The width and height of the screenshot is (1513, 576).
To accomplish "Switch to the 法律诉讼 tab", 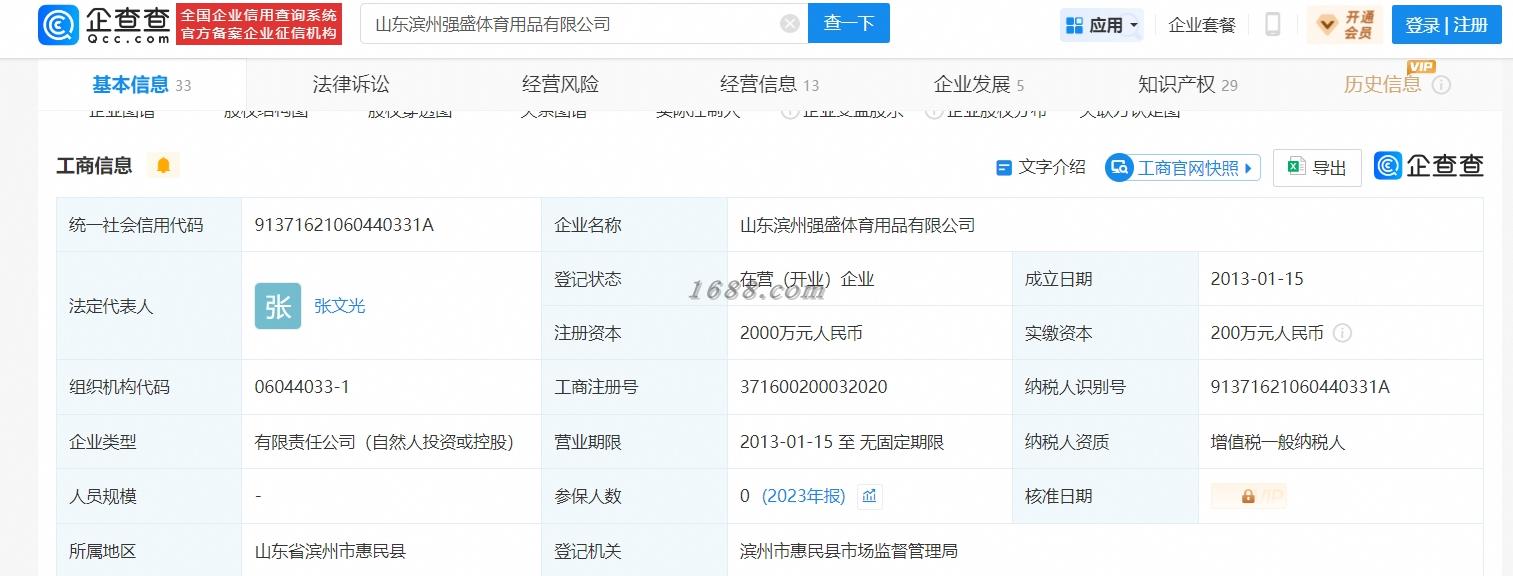I will 351,85.
